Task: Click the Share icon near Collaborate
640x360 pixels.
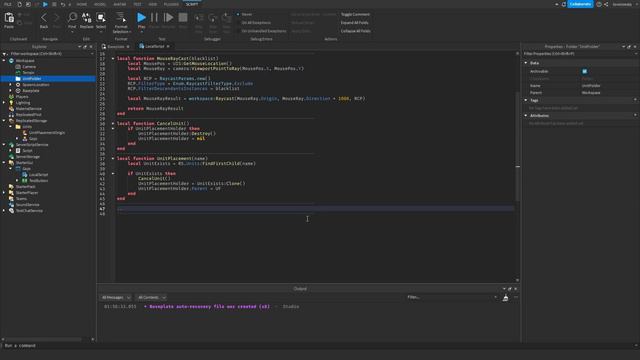Action: [606, 4]
